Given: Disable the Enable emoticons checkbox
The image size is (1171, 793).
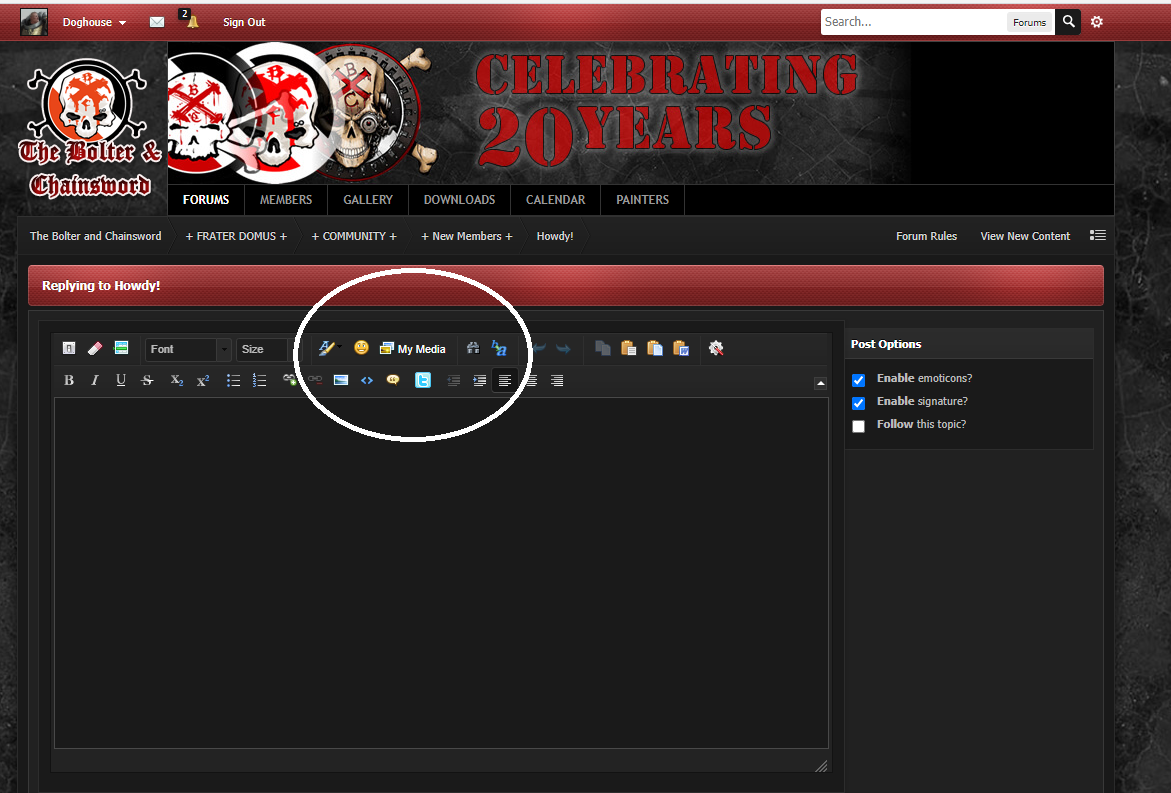Looking at the screenshot, I should click(x=858, y=380).
